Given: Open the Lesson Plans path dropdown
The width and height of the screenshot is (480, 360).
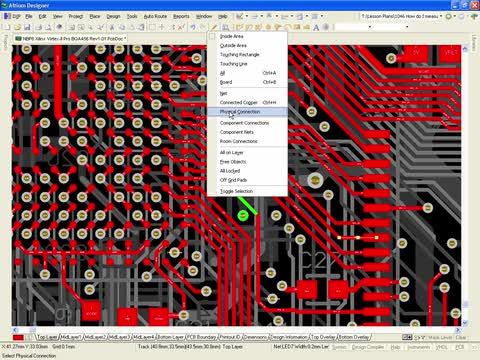Looking at the screenshot, I should click(x=441, y=16).
